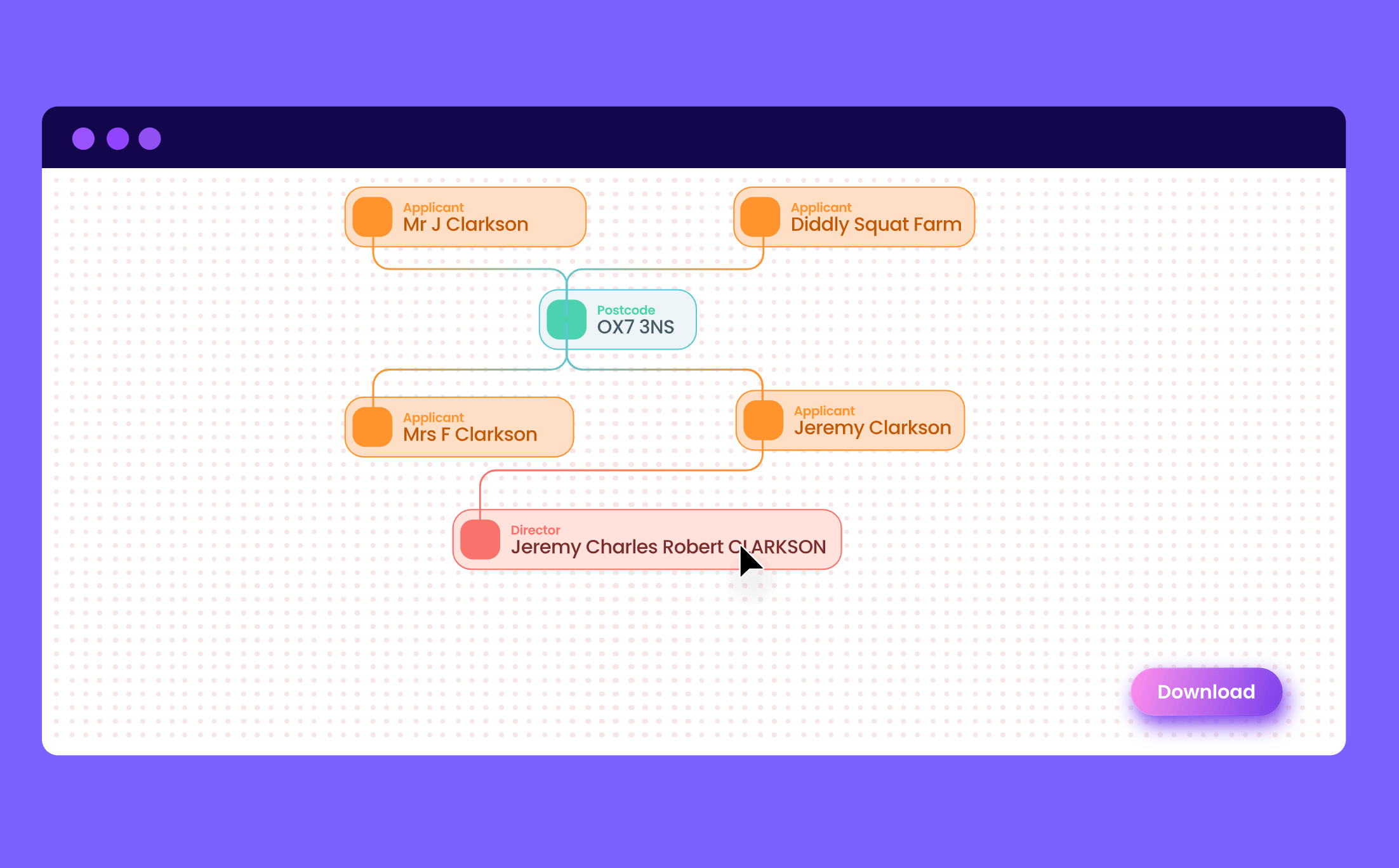Select the Mrs F Clarkson applicant name

470,435
